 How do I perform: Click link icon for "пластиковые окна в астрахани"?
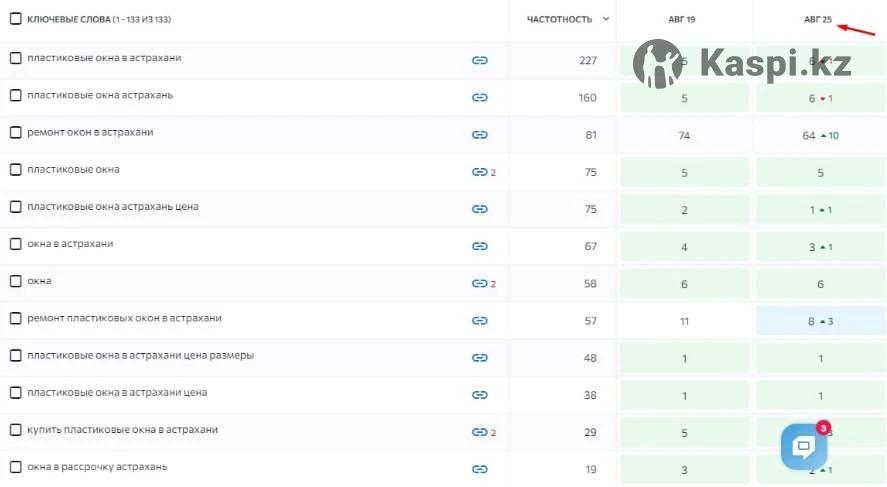click(x=479, y=60)
